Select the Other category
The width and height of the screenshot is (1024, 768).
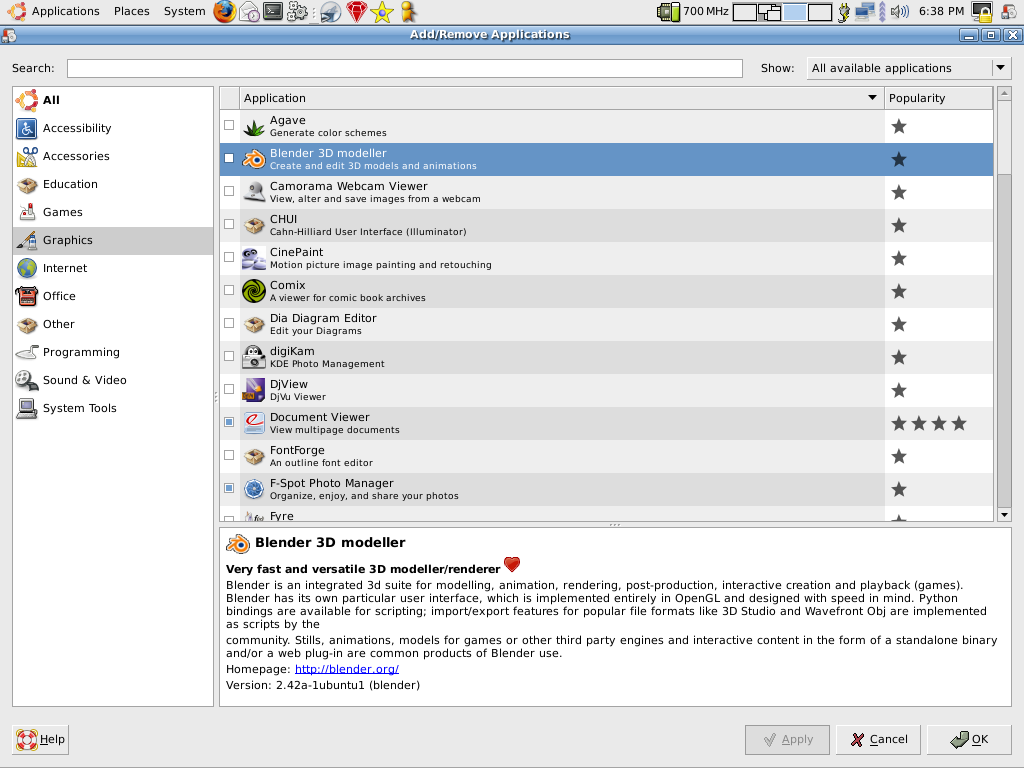[113, 324]
